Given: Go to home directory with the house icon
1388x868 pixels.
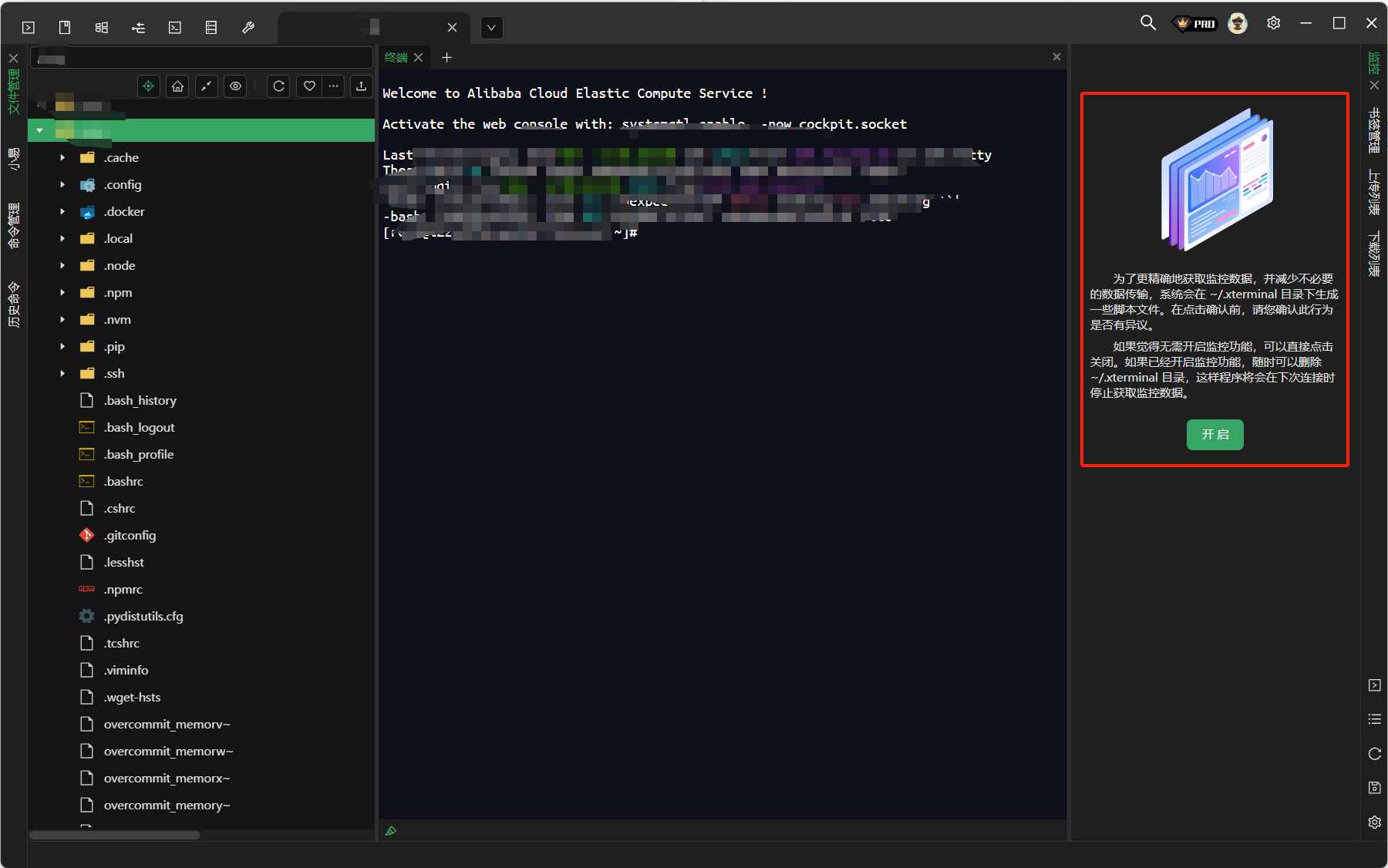Looking at the screenshot, I should pyautogui.click(x=178, y=86).
